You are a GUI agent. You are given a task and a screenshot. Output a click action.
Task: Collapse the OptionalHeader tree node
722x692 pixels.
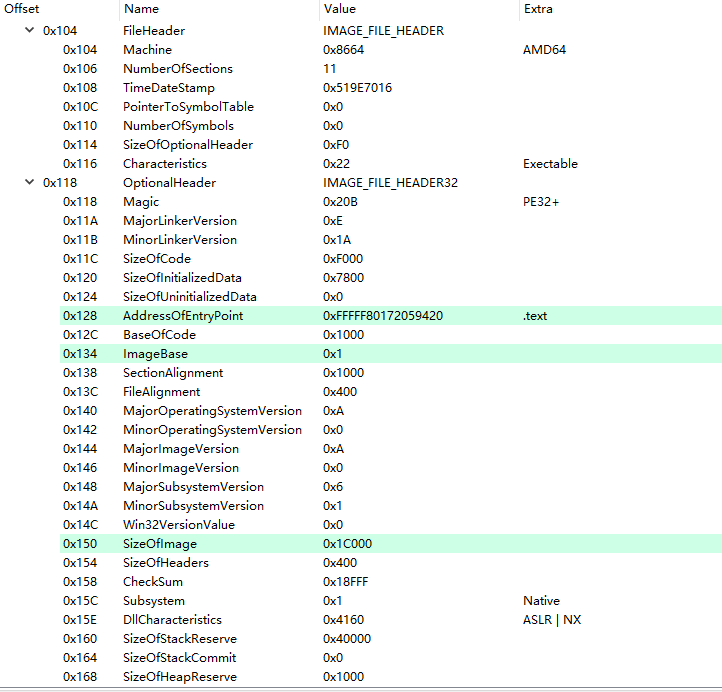coord(30,183)
